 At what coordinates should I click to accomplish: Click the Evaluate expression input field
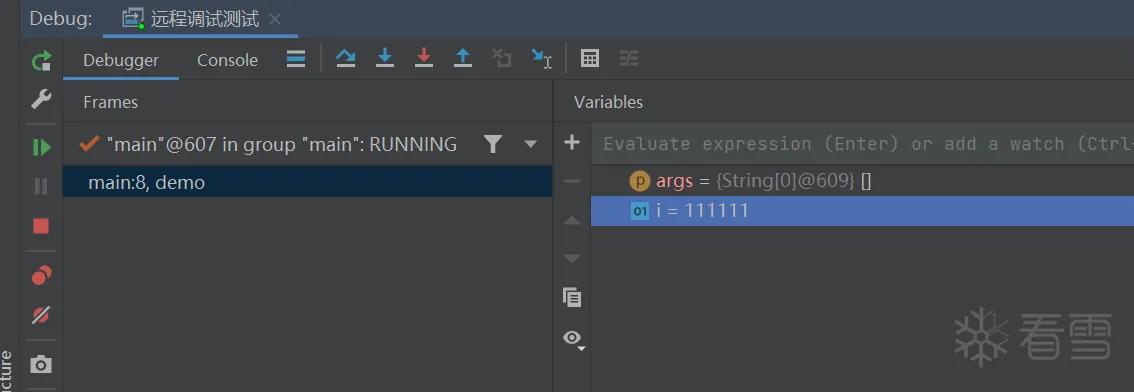[x=862, y=144]
